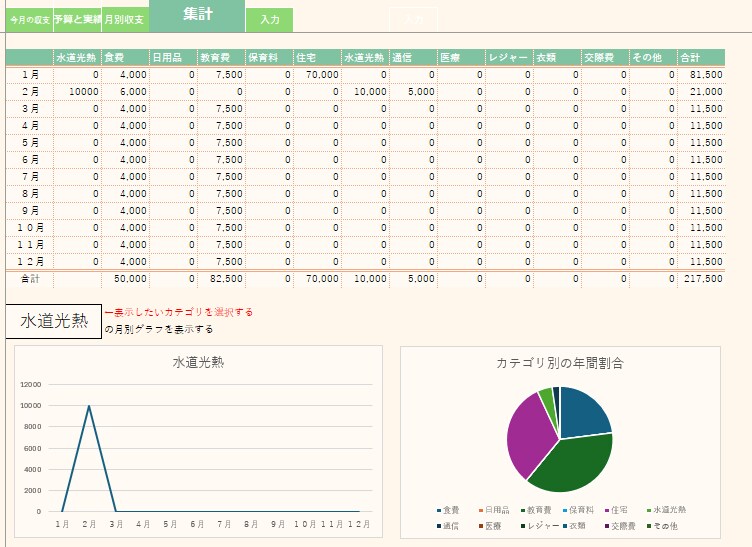
Task: Click the 6月 row label in the table
Action: (30, 160)
